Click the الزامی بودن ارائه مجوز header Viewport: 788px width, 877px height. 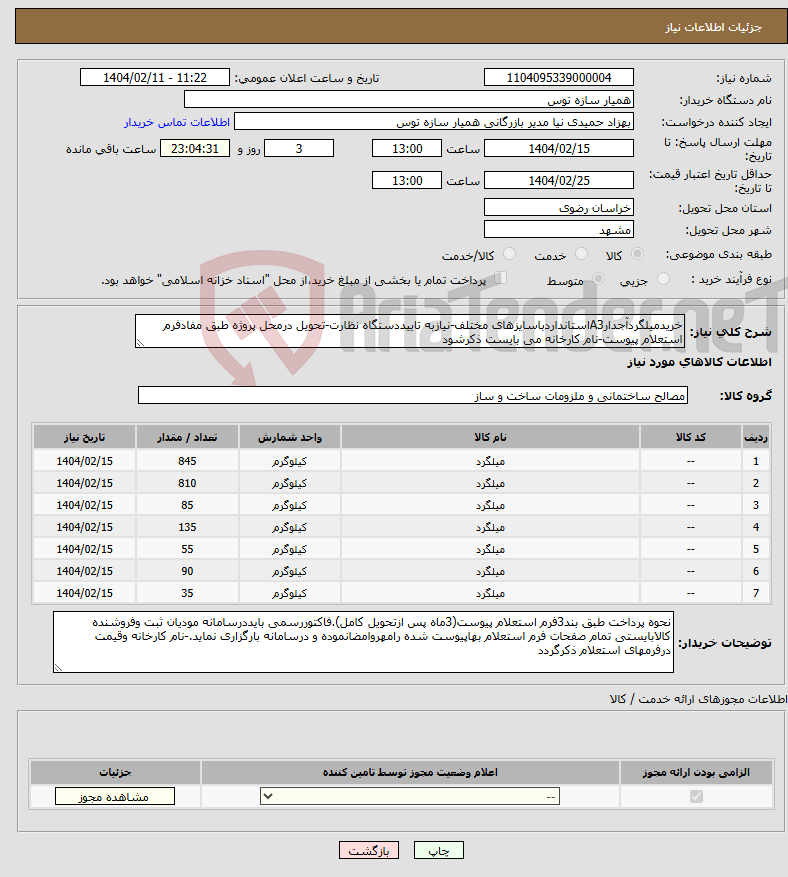(696, 772)
